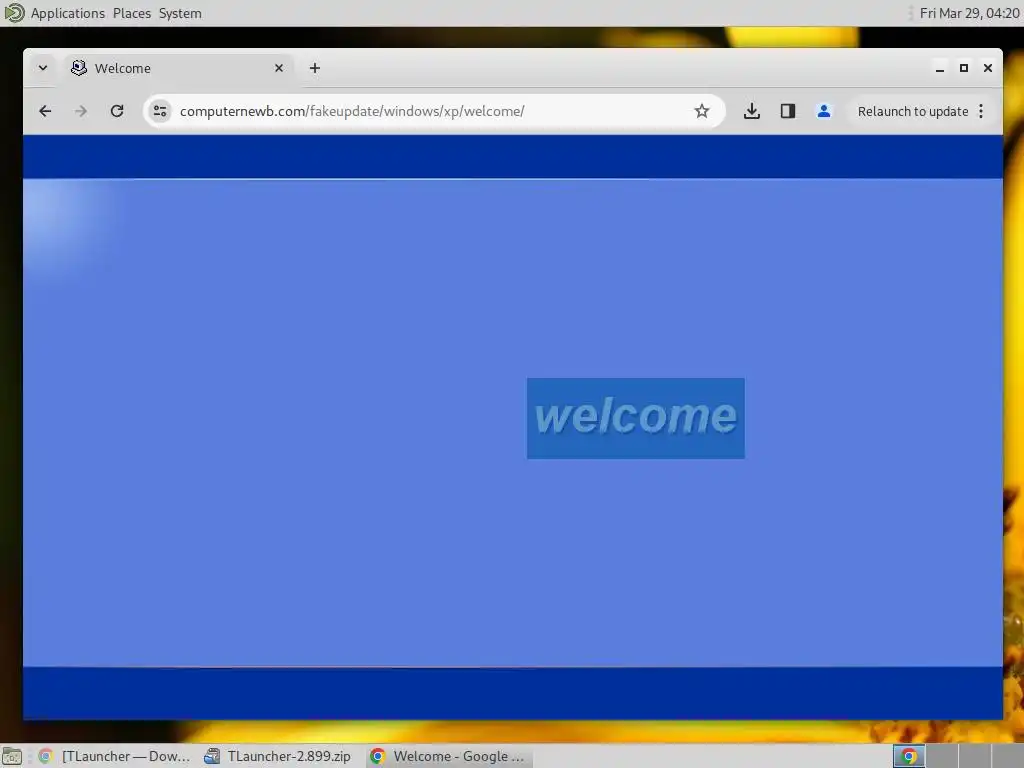Open the System menu

[x=180, y=13]
